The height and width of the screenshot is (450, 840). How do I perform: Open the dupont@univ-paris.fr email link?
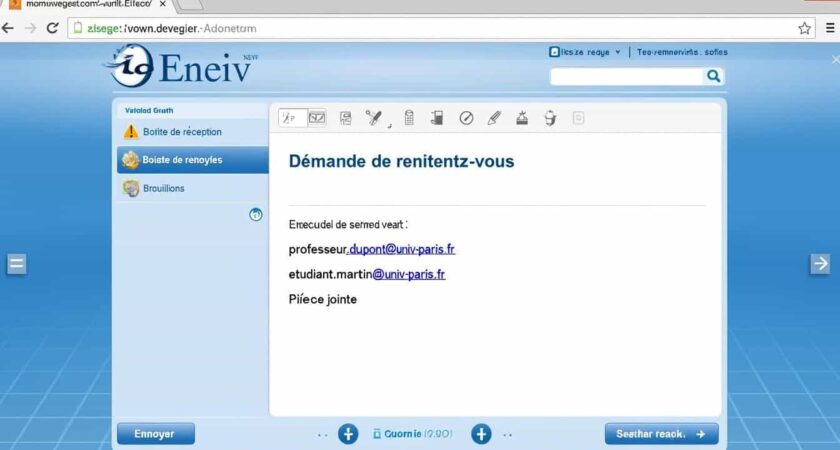coord(401,249)
